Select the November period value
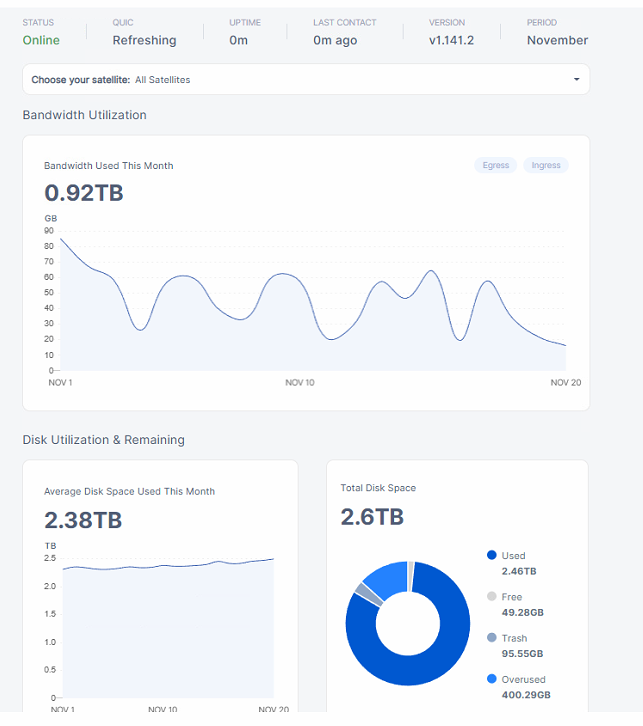Screen dimensions: 643x726 [557, 40]
